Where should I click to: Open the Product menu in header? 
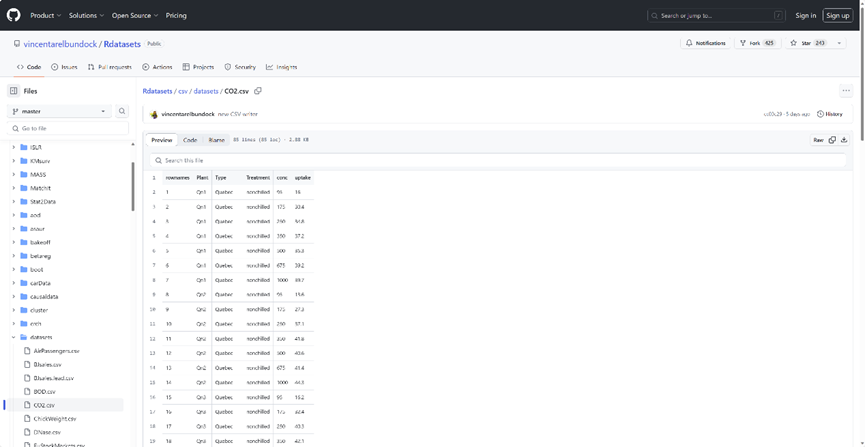(46, 15)
